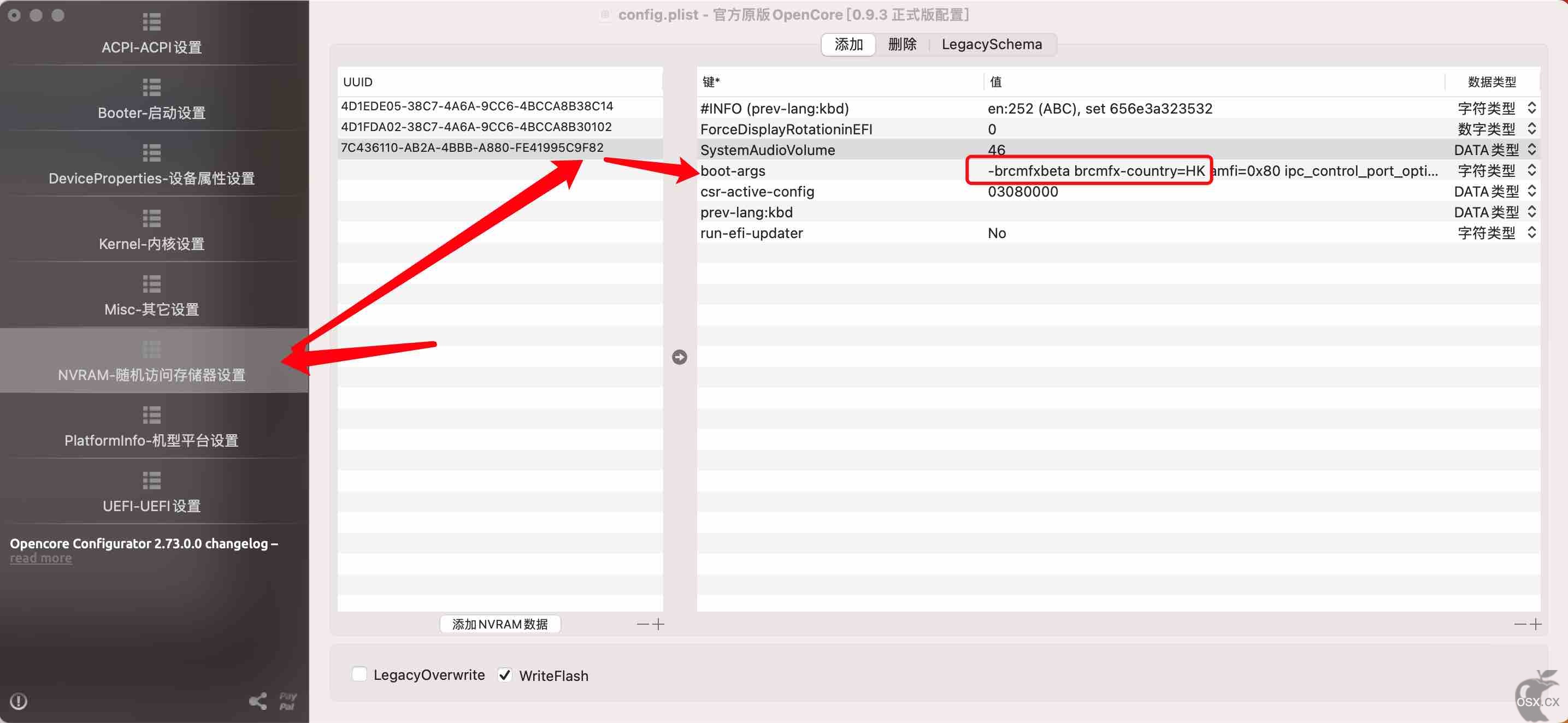The width and height of the screenshot is (1568, 723).
Task: Open data type dropdown for ForceDisplayRotationinEFI
Action: pos(1532,128)
